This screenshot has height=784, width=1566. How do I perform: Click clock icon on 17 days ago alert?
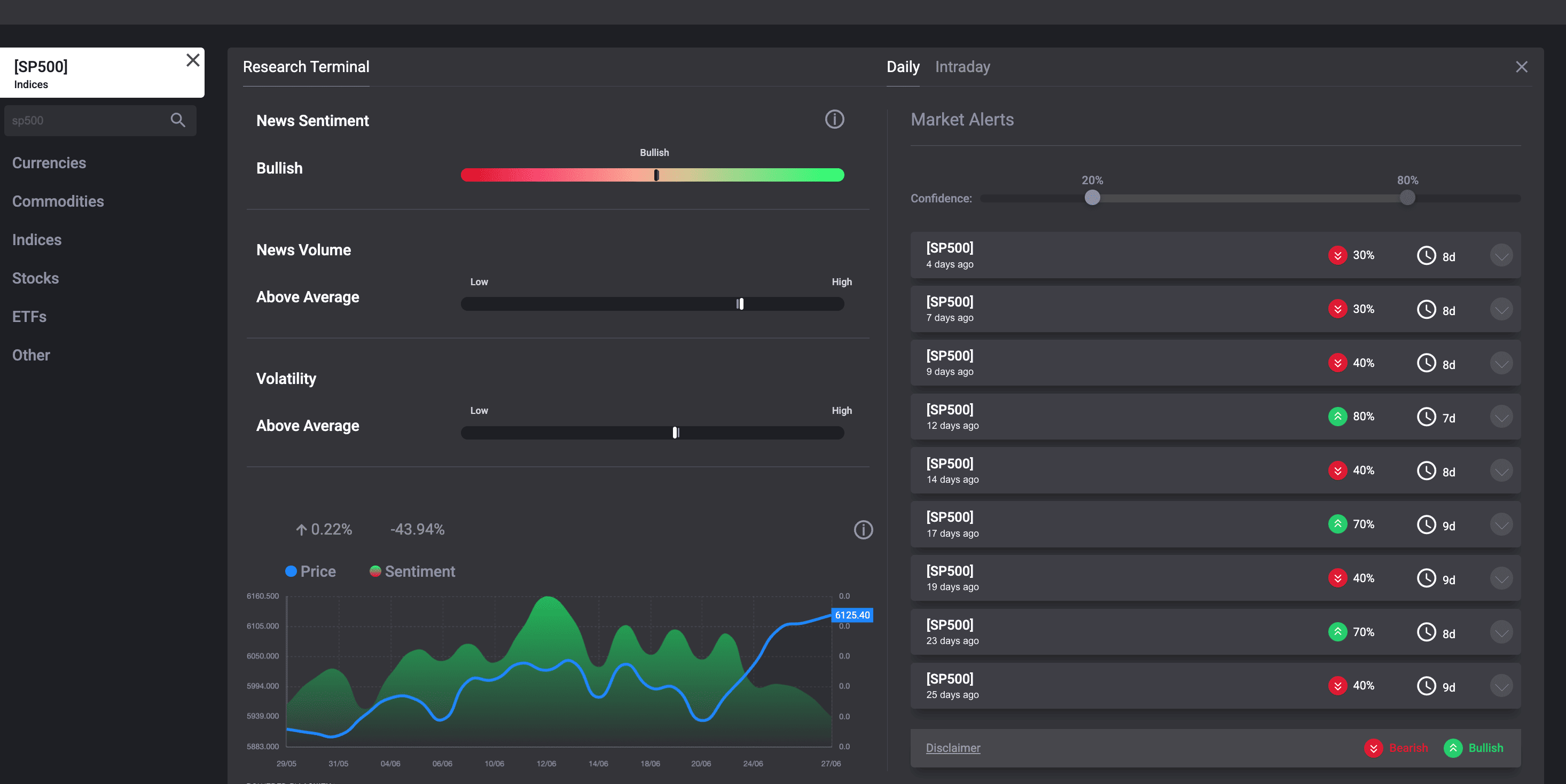(1426, 524)
